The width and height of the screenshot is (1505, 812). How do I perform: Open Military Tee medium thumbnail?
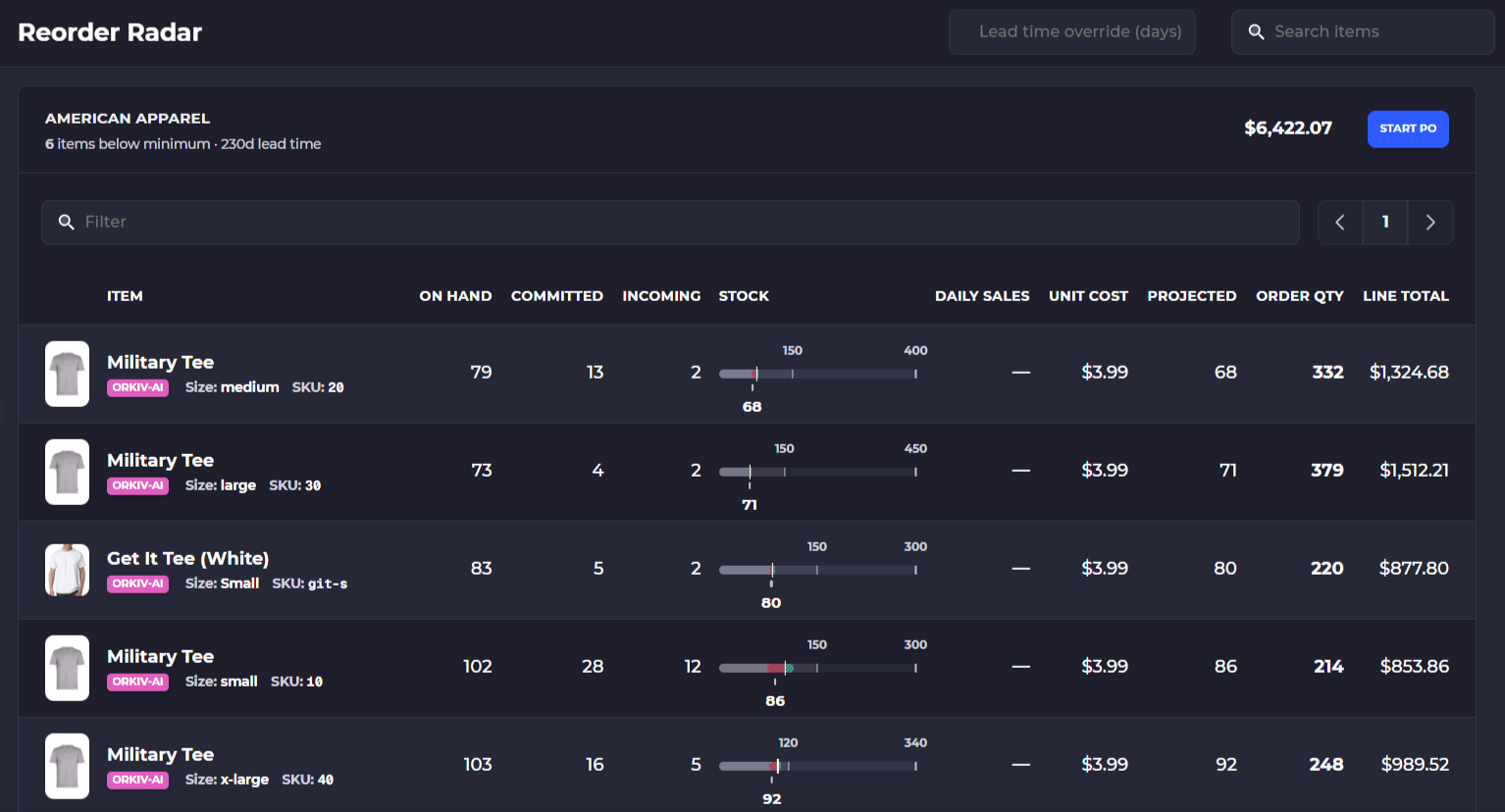point(67,374)
